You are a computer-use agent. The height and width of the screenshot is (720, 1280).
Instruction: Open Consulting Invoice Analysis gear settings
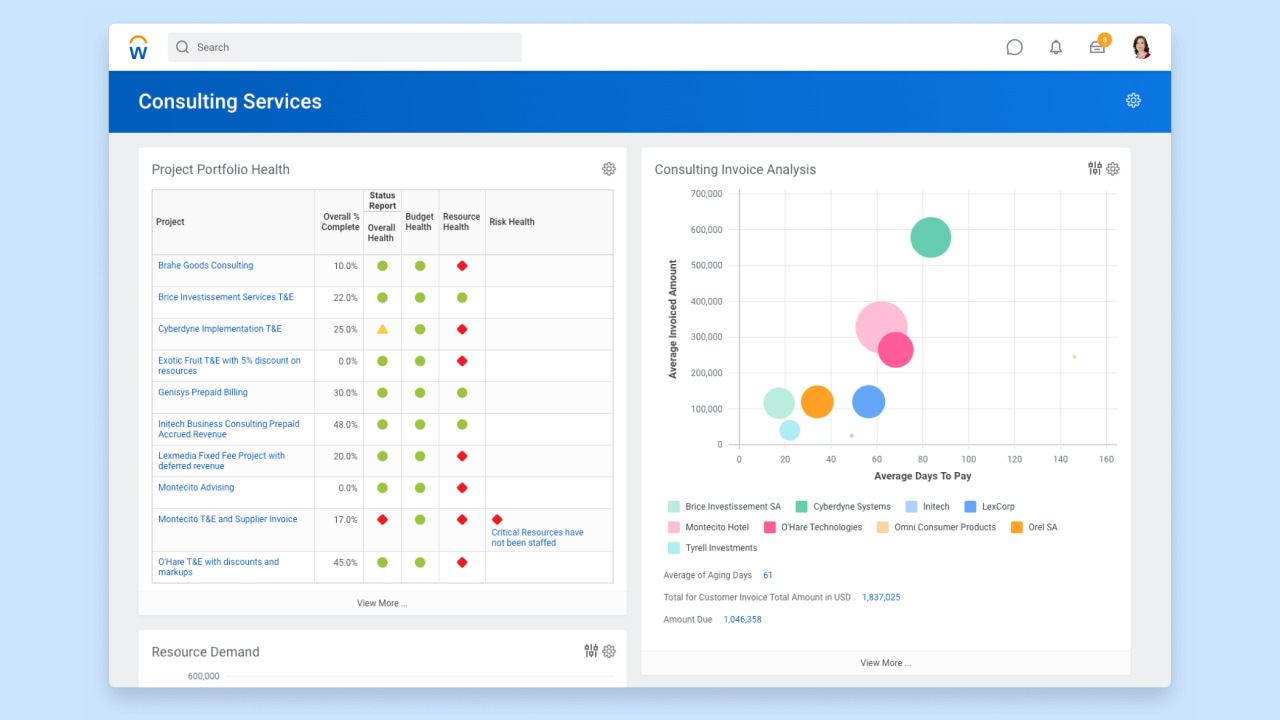[1113, 169]
